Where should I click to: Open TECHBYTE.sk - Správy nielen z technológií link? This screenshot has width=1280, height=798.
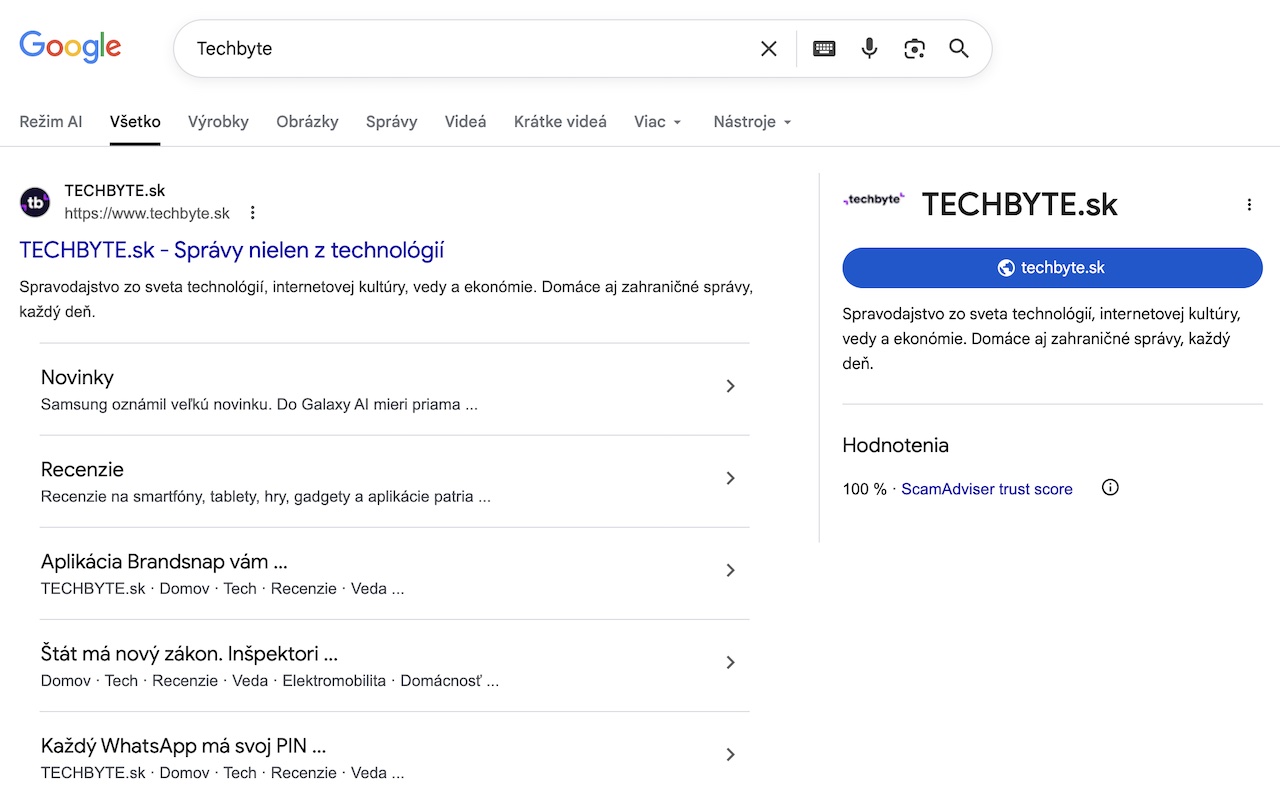[x=231, y=250]
